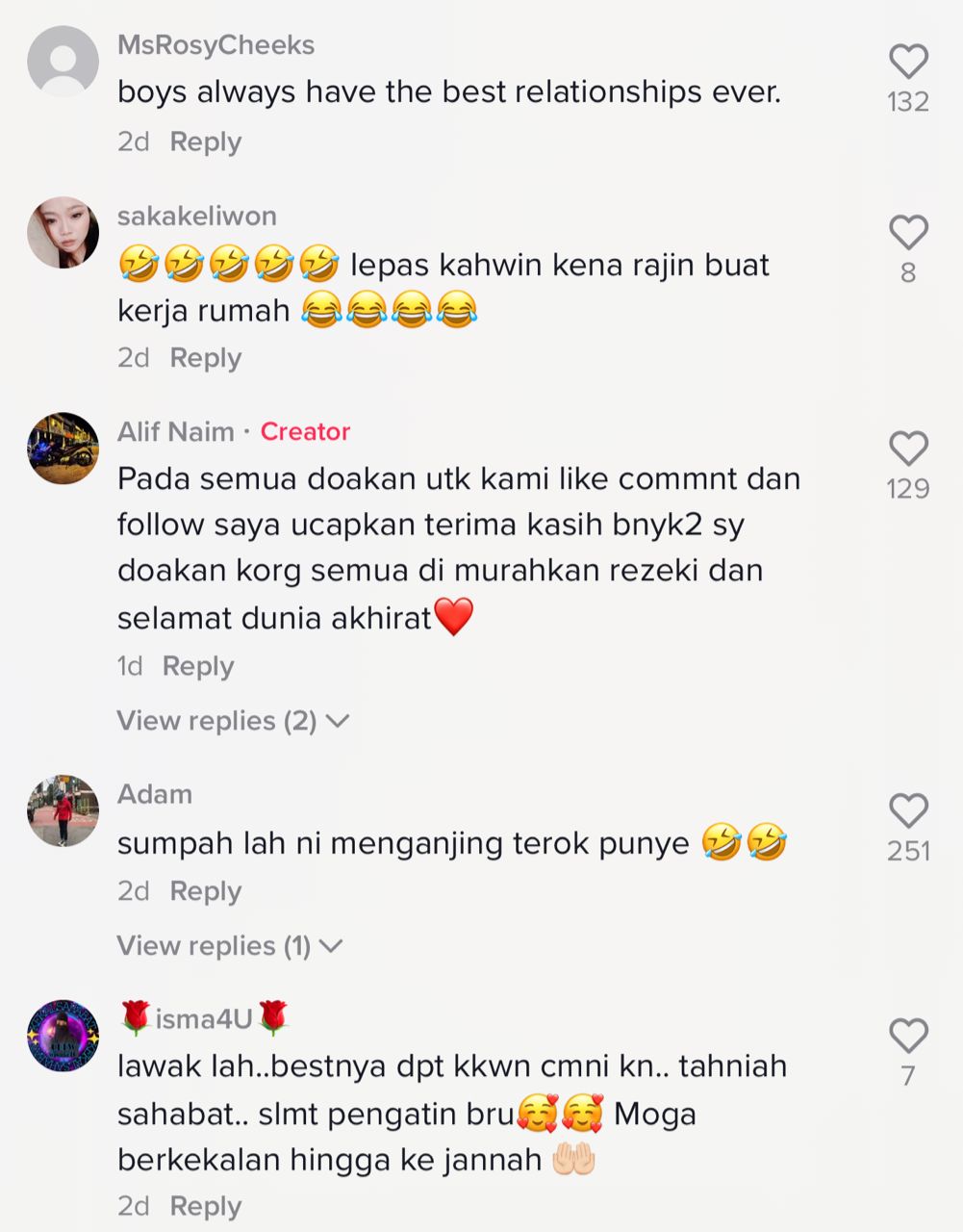Open the Alif Naim username link

pos(175,431)
